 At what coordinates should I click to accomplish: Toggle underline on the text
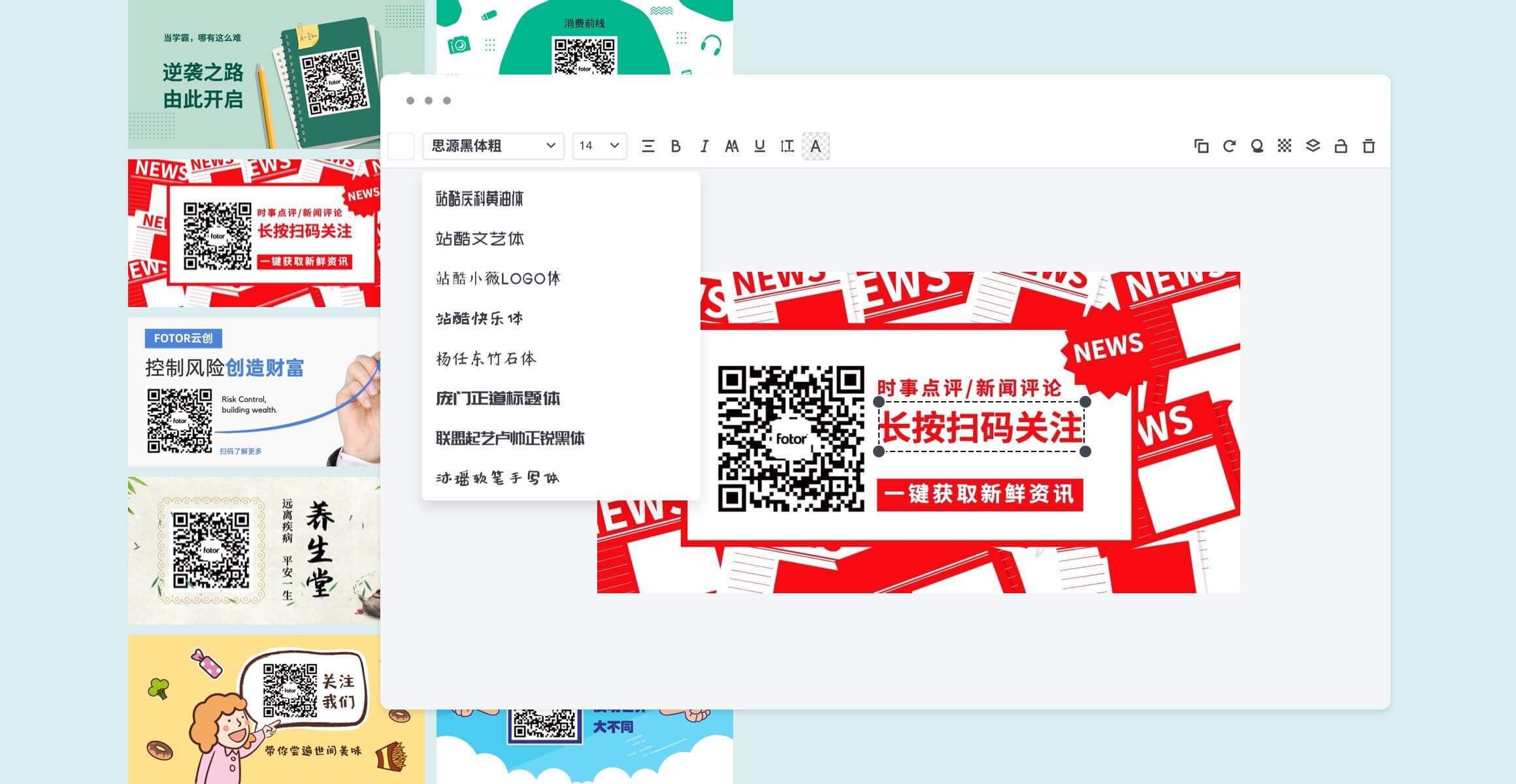point(759,146)
